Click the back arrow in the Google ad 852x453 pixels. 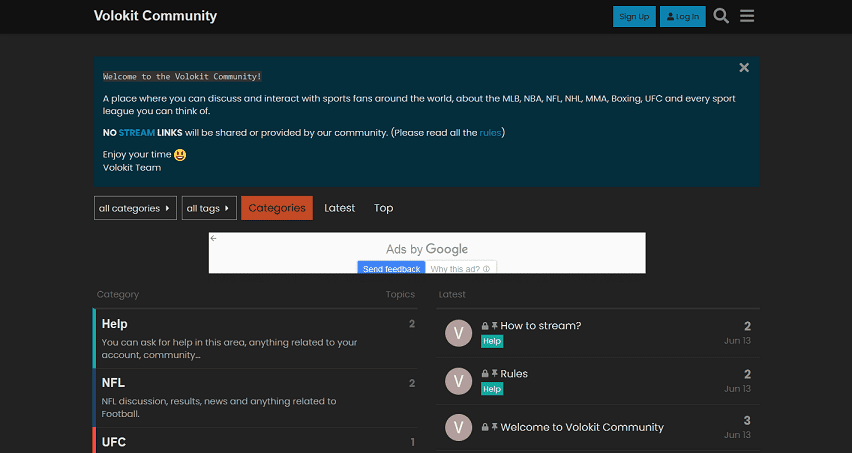(214, 238)
